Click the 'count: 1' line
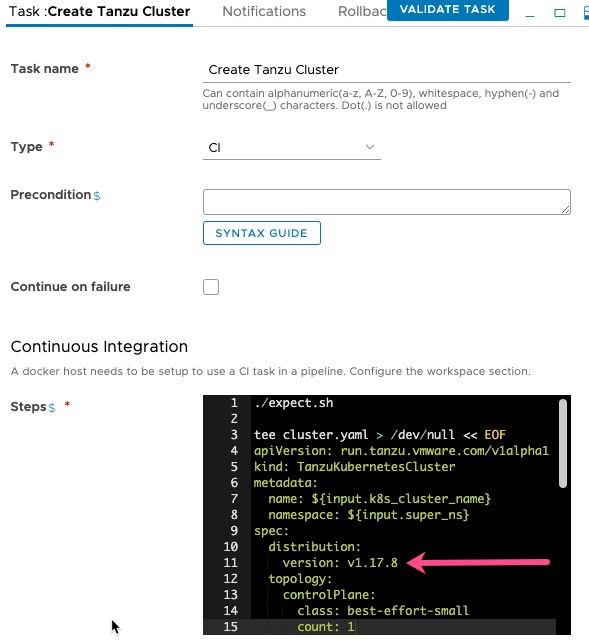The image size is (589, 642). 326,626
